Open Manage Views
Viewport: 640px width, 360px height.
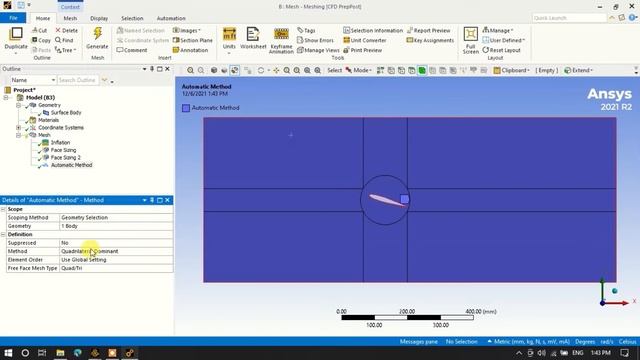(x=318, y=50)
